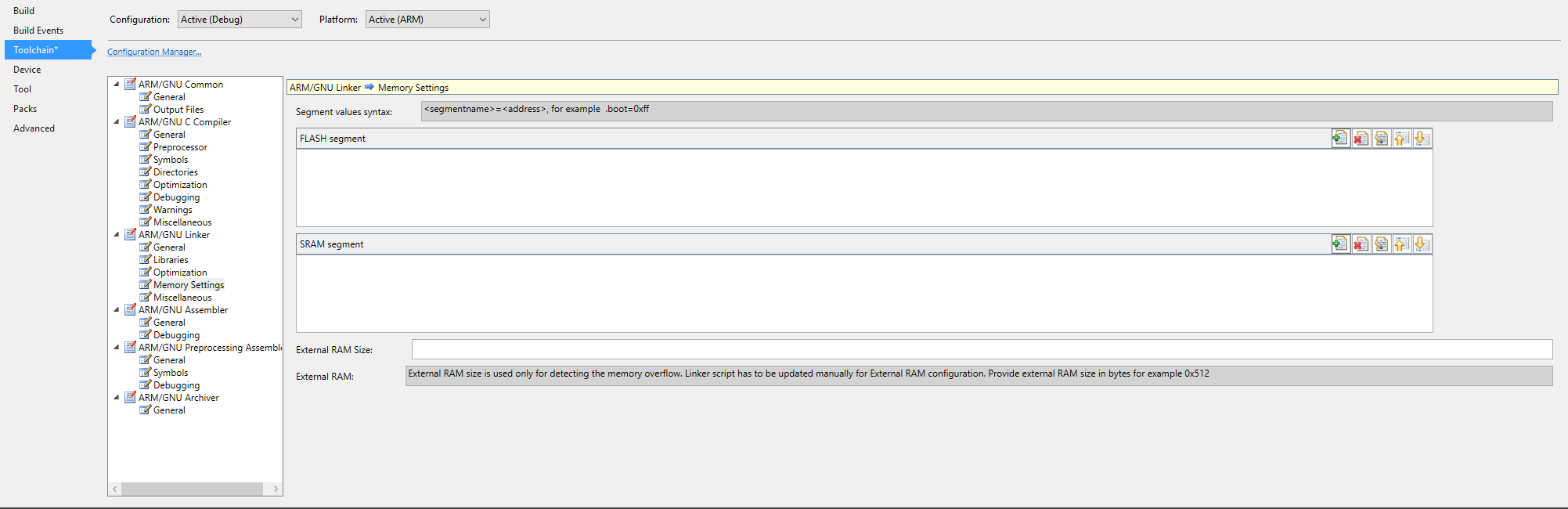Collapse the ARM/GNU Linker tree node
This screenshot has height=509, width=1568.
coord(117,235)
